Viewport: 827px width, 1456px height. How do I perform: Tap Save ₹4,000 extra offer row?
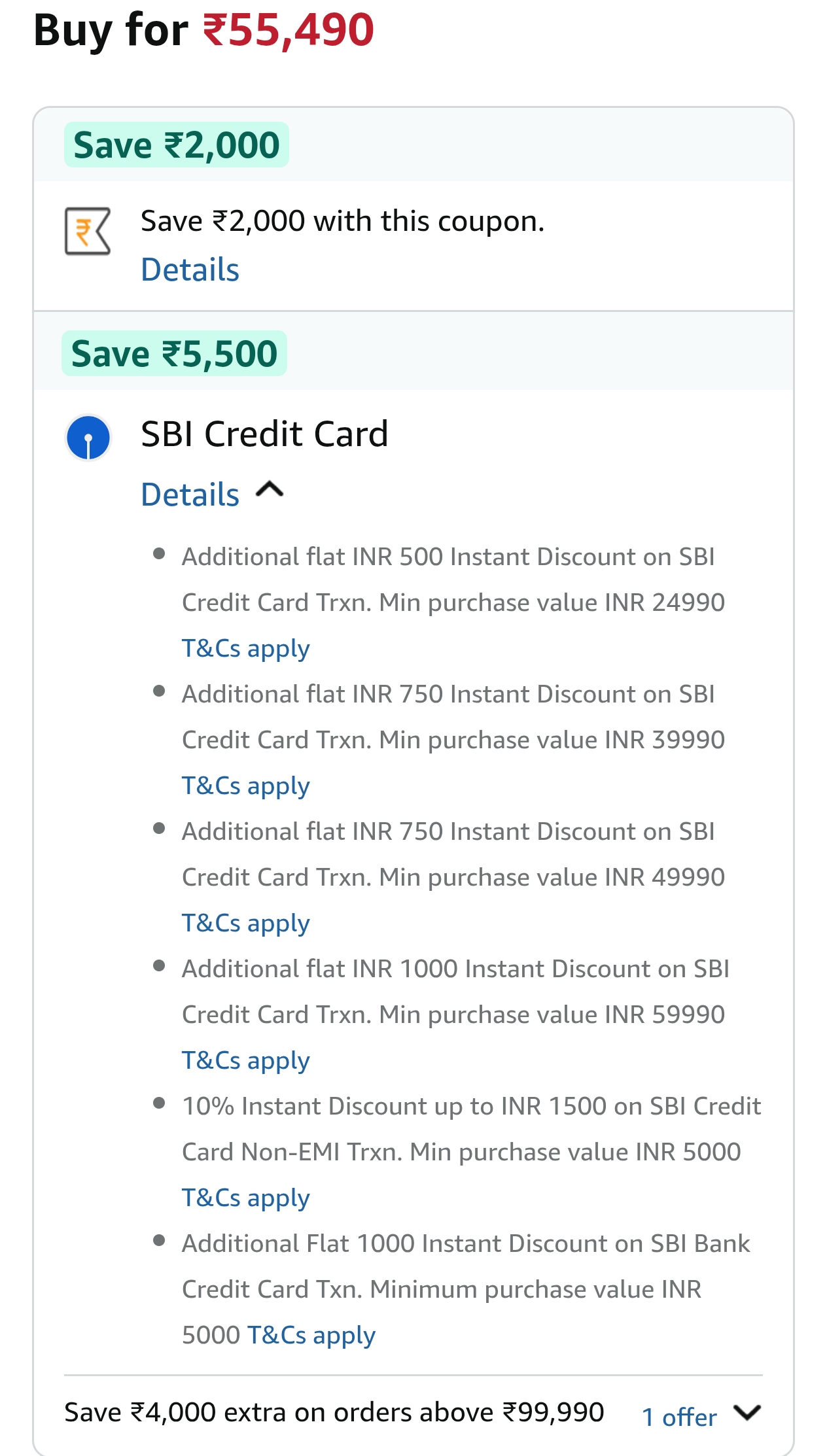click(334, 1413)
